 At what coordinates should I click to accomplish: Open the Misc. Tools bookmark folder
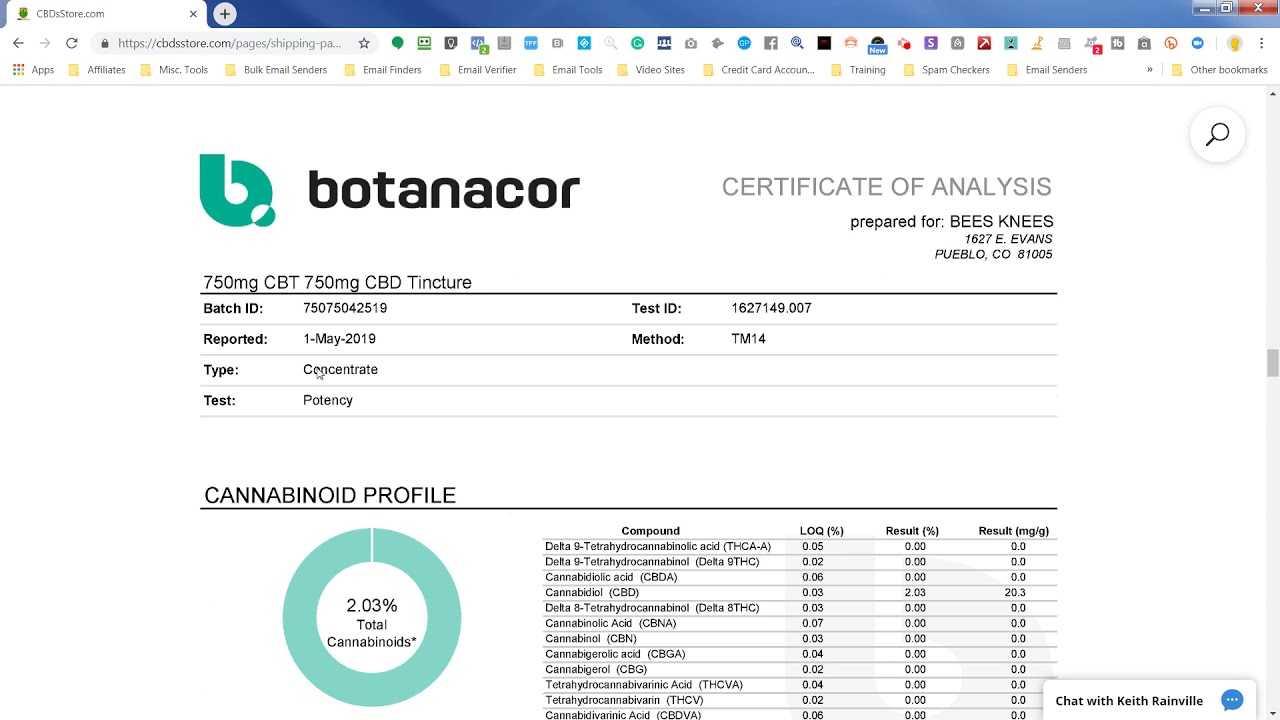[174, 70]
